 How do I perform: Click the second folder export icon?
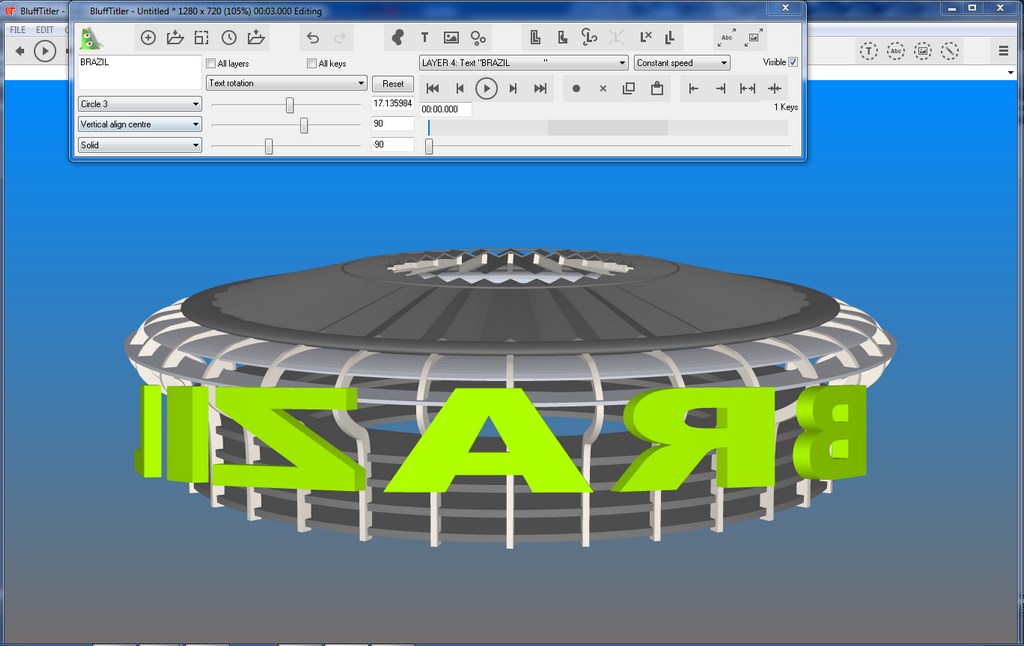(x=256, y=38)
